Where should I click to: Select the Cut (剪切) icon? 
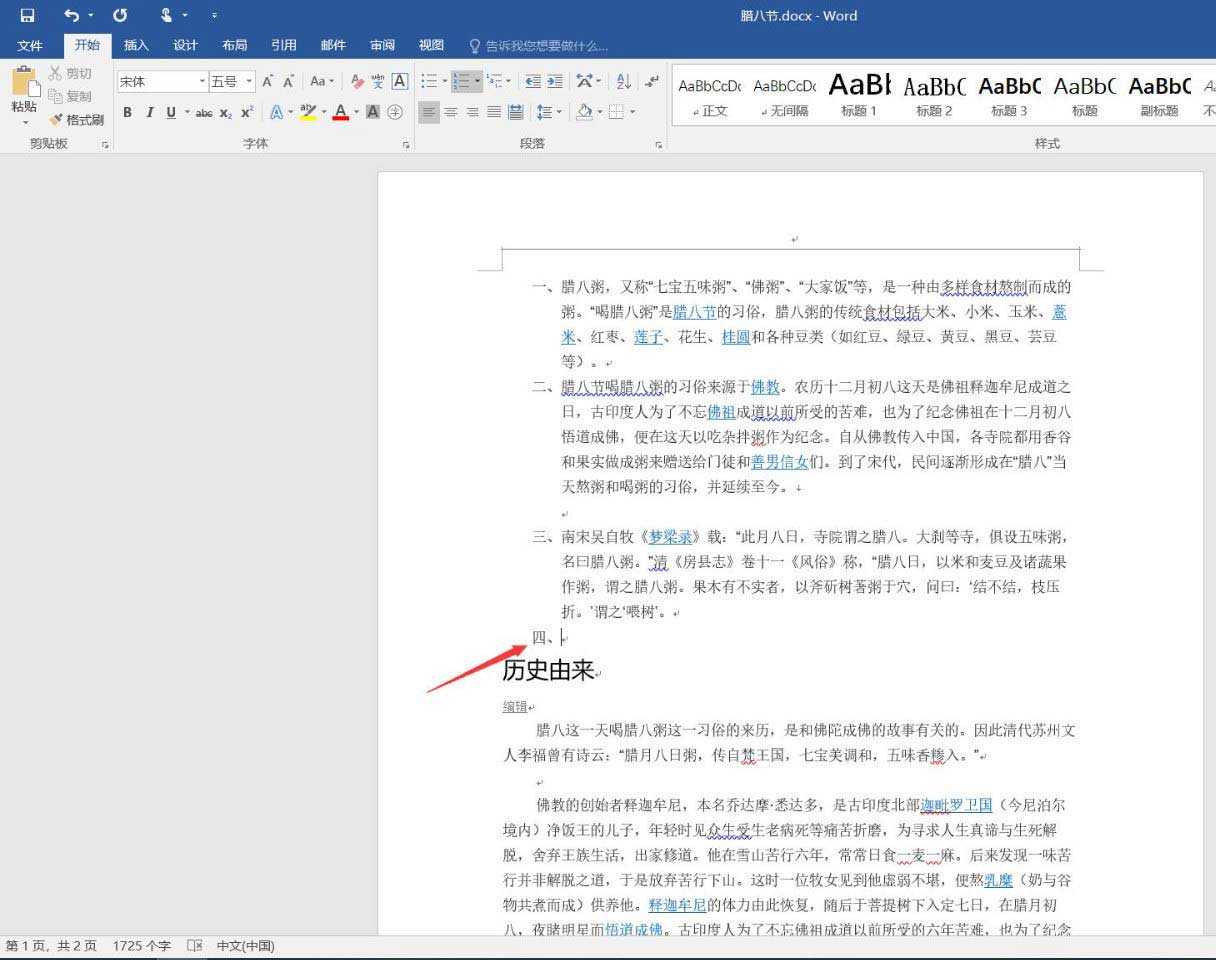(x=55, y=72)
